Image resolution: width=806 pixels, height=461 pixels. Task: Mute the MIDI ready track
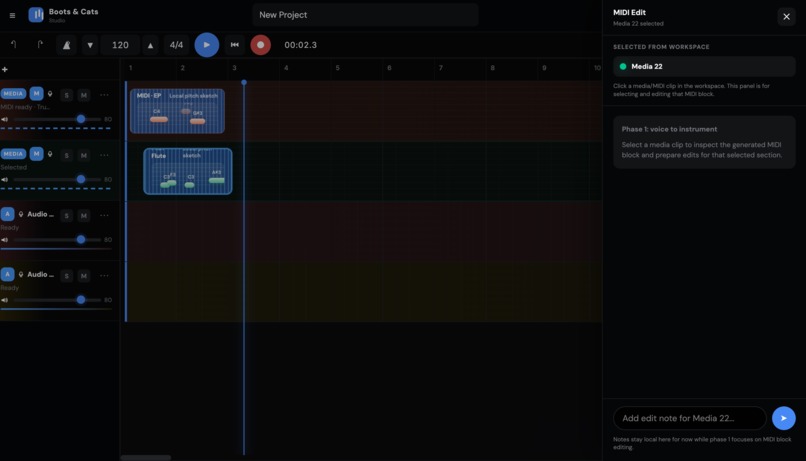(84, 95)
